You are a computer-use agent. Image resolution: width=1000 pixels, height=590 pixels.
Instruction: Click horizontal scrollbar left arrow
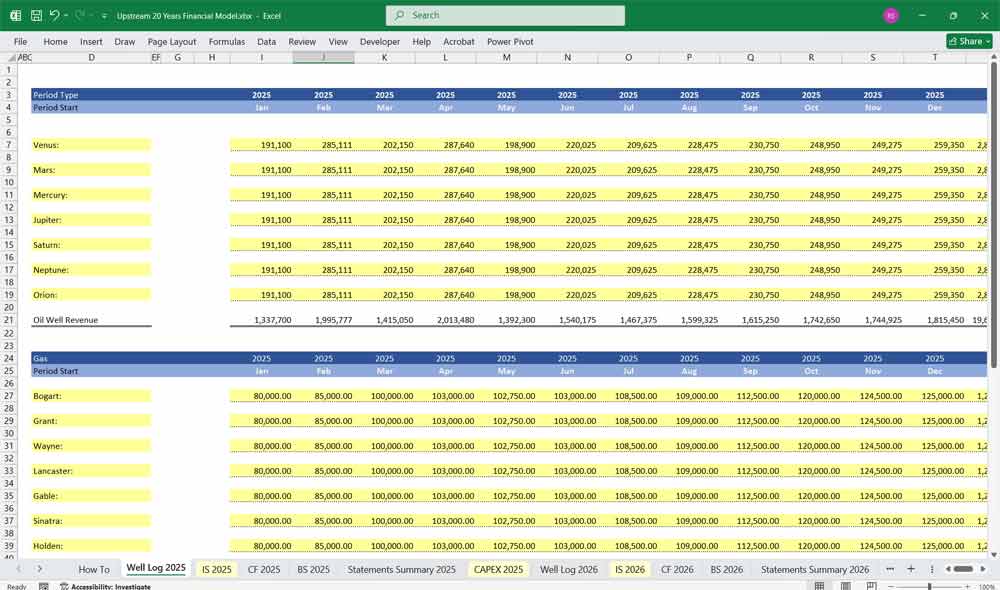948,568
